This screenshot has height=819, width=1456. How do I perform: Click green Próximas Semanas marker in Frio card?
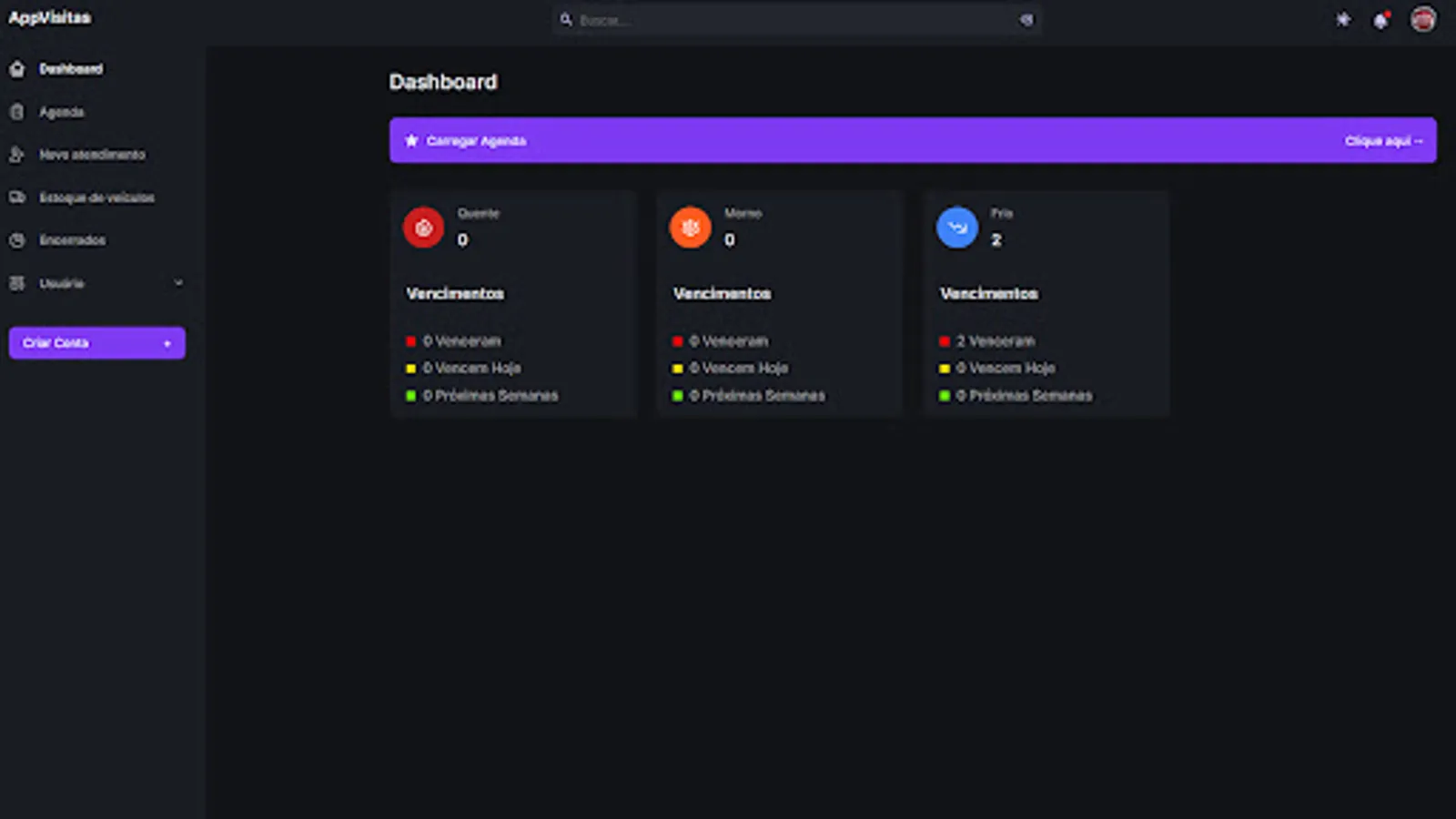click(945, 396)
